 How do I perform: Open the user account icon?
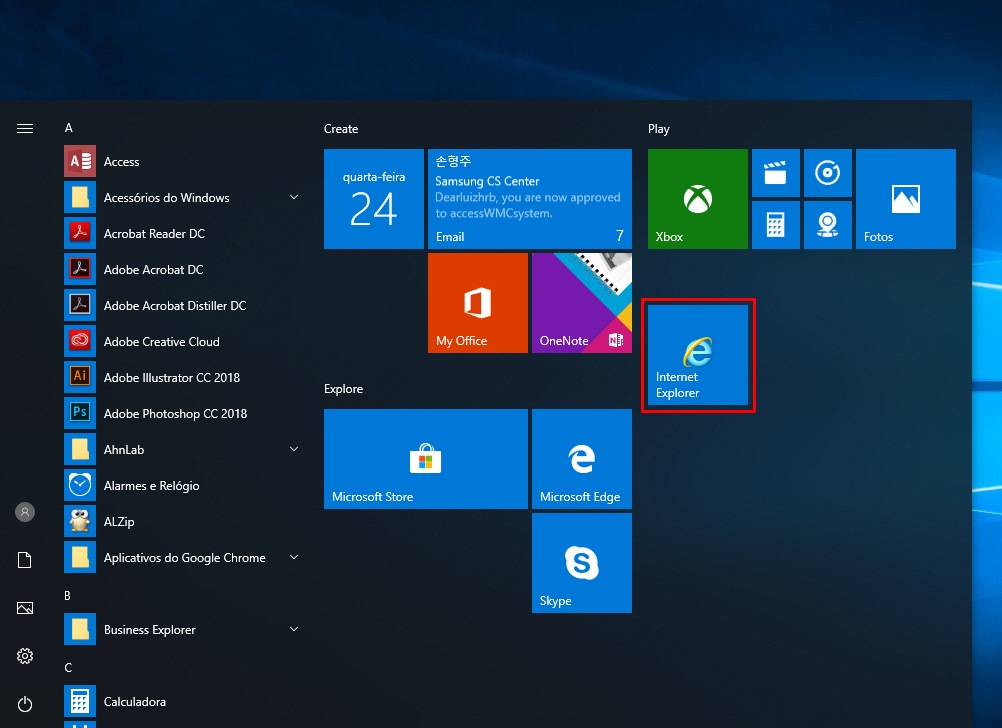(25, 512)
